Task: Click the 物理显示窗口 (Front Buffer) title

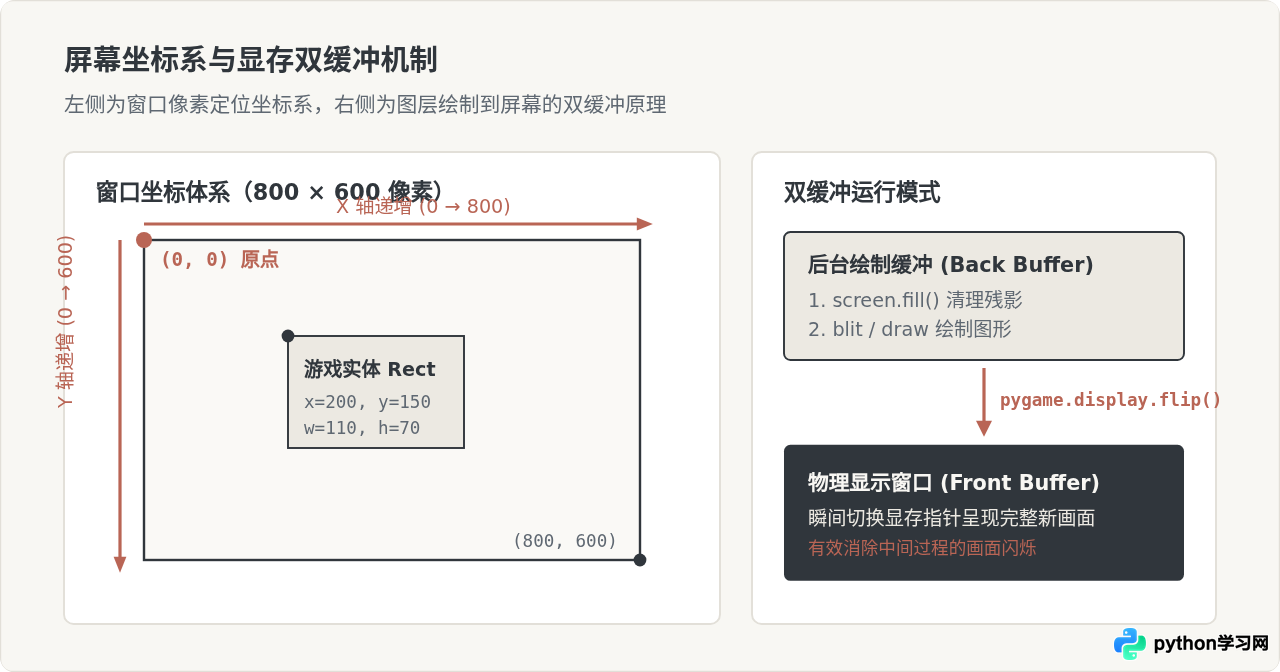Action: point(954,483)
